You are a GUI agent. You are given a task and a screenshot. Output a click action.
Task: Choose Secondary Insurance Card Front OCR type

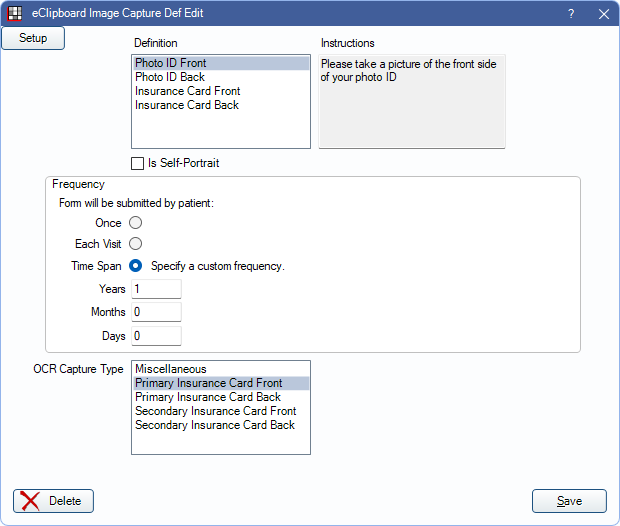point(215,411)
